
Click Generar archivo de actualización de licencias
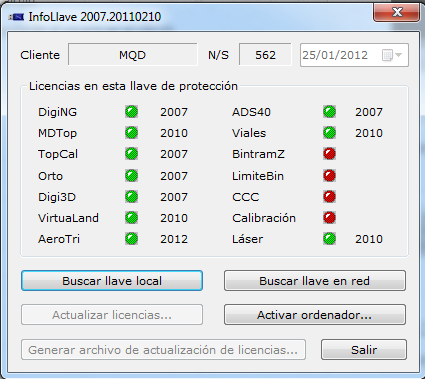(x=163, y=350)
